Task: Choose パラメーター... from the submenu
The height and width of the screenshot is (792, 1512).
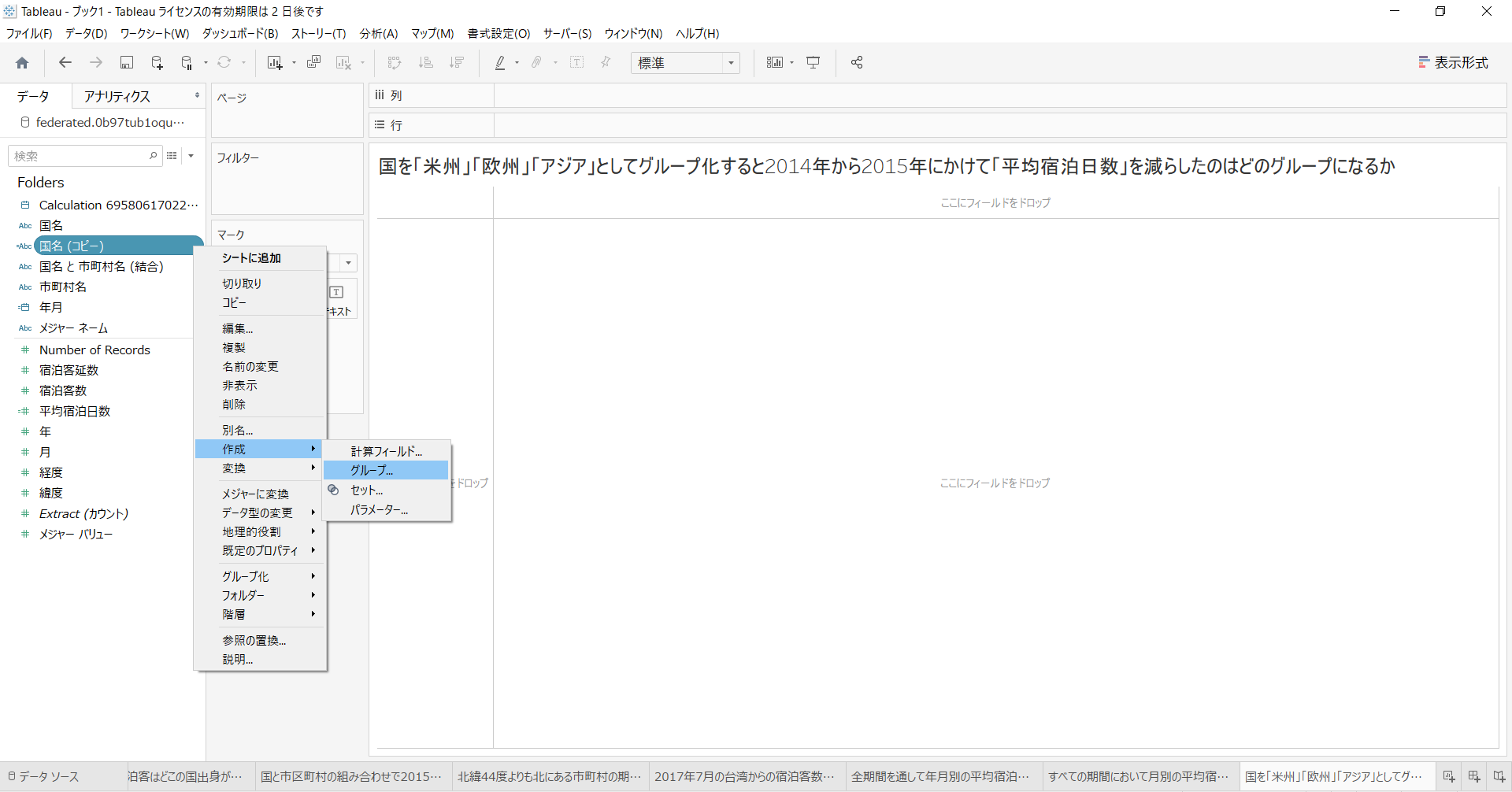Action: tap(386, 510)
